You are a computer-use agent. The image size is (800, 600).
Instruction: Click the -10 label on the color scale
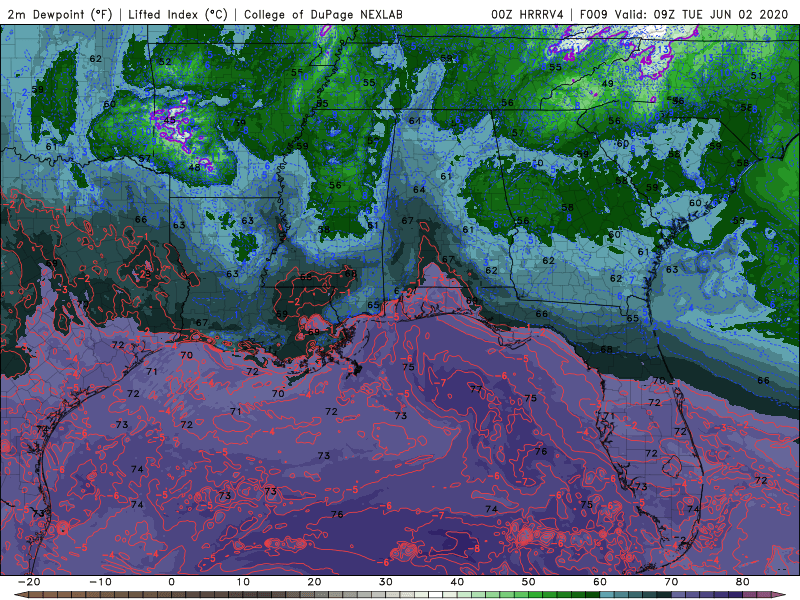coord(100,582)
